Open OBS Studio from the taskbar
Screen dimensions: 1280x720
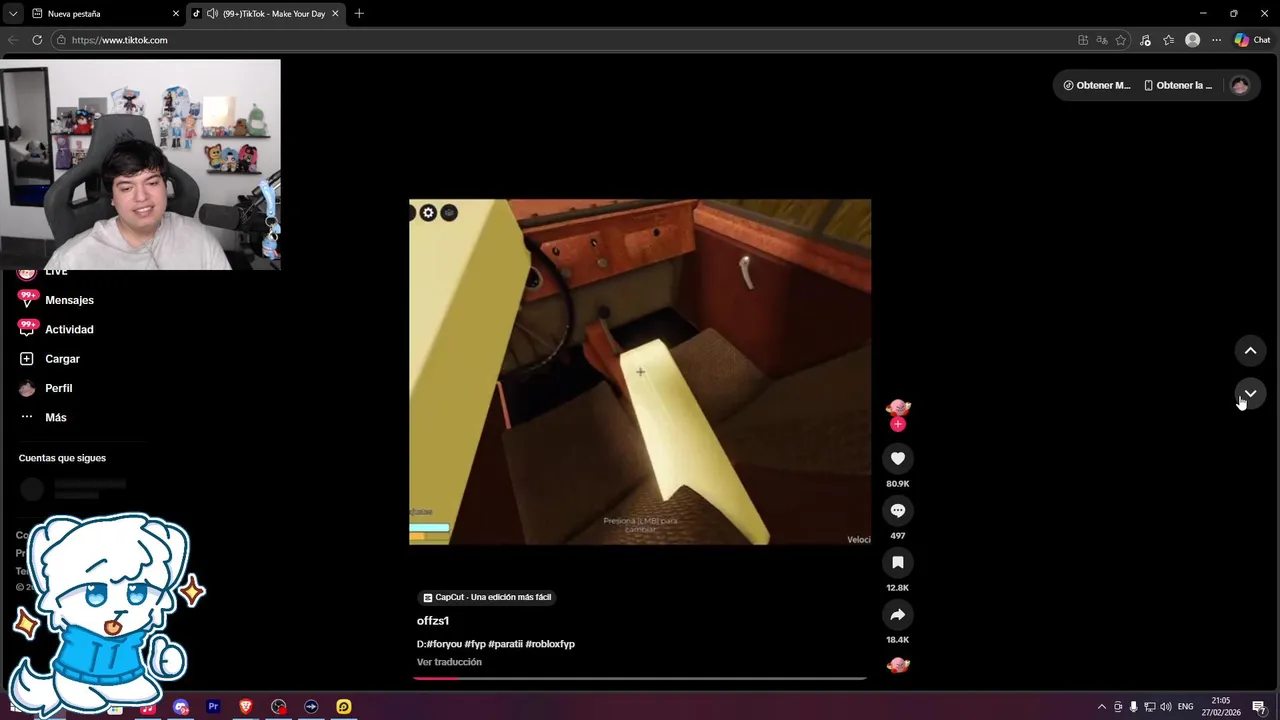click(279, 707)
